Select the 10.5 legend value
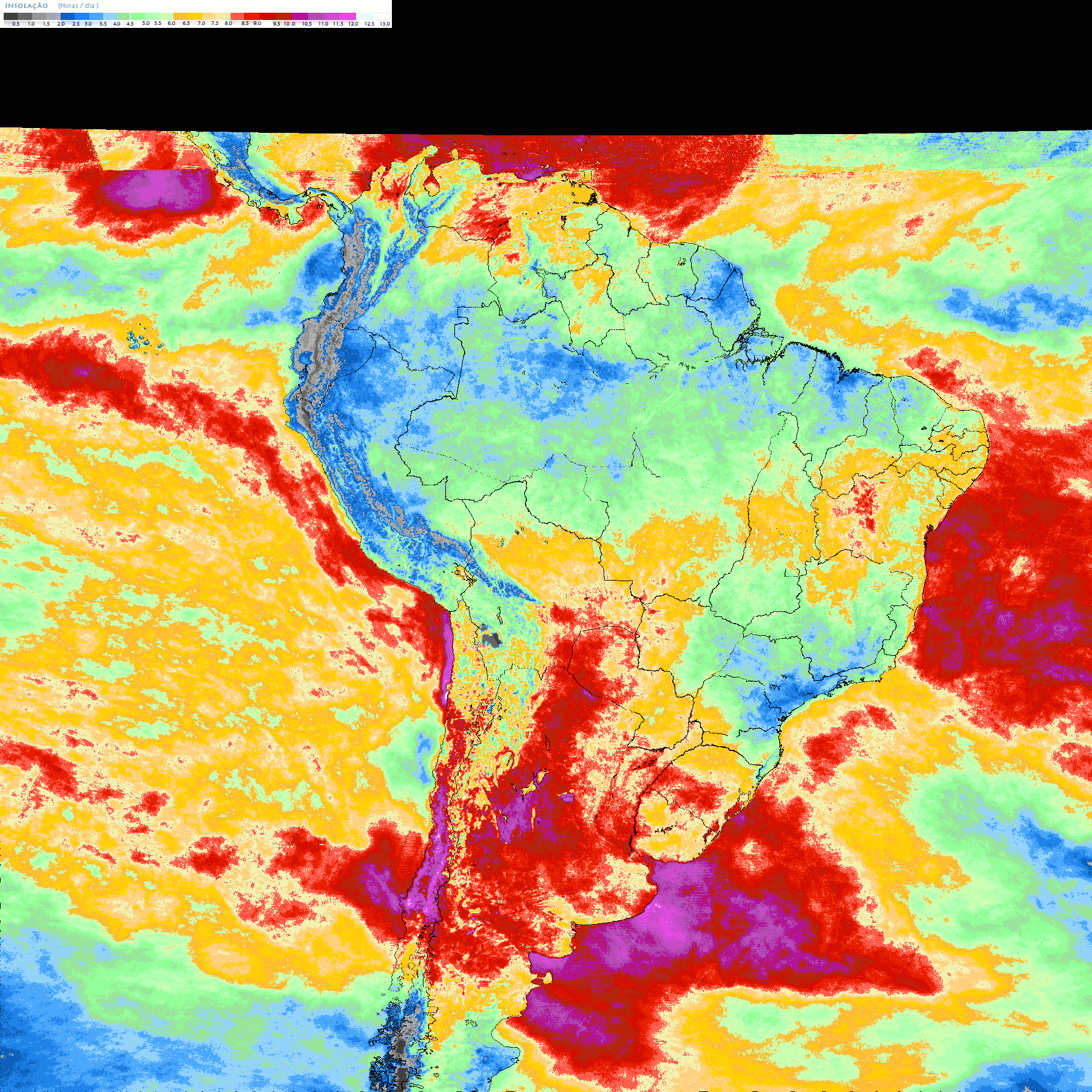1092x1092 pixels. tap(307, 24)
